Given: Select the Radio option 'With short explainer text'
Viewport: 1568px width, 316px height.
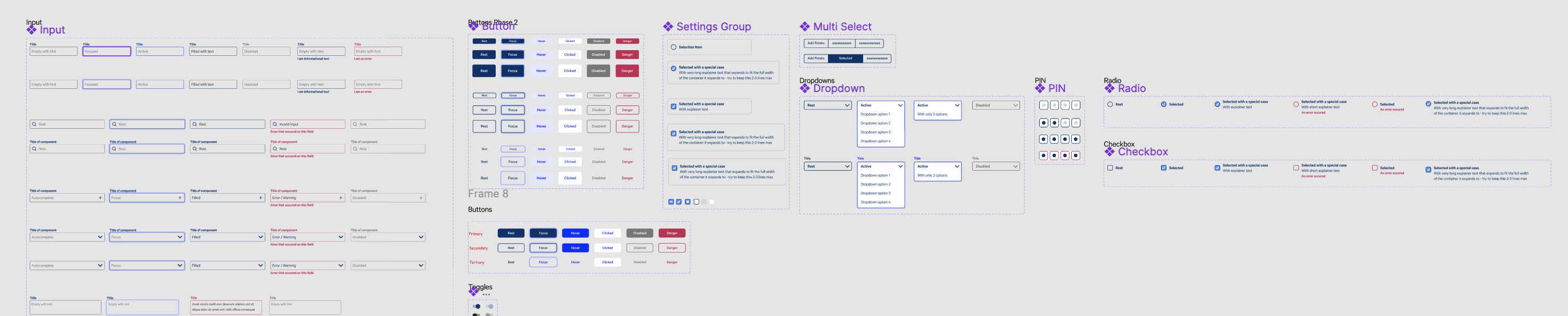Looking at the screenshot, I should point(1296,105).
